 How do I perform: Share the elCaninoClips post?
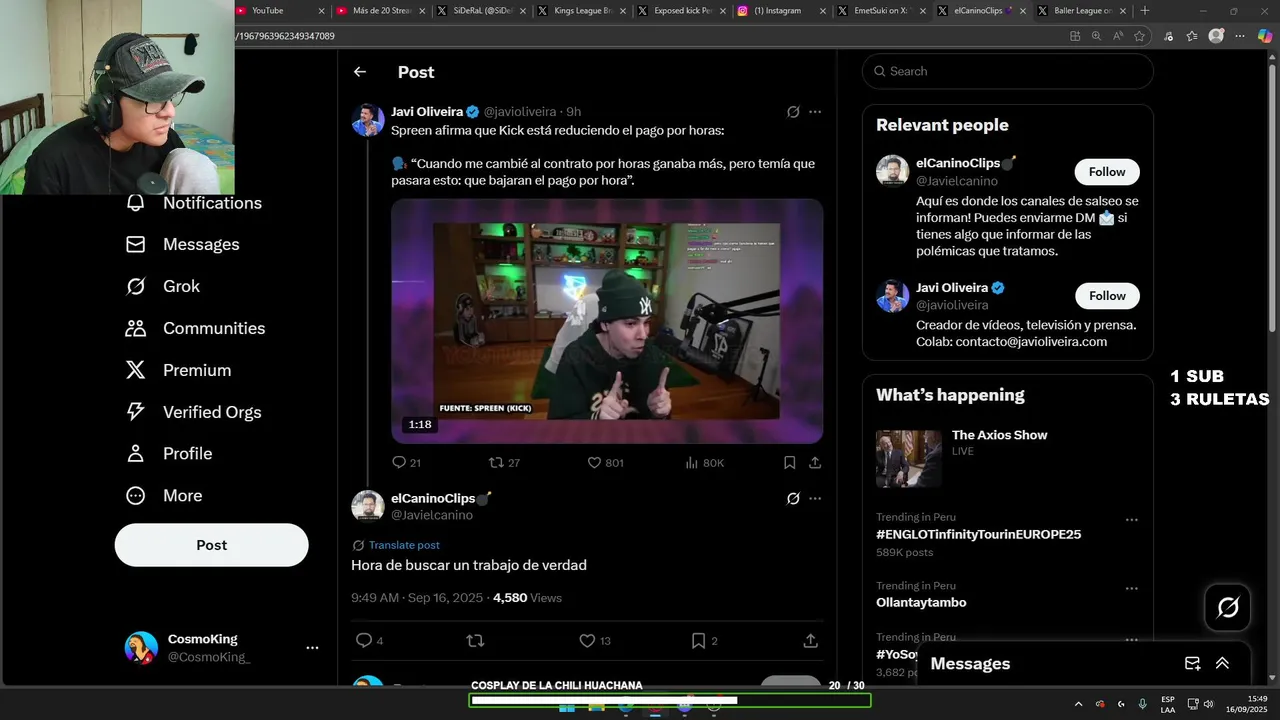[x=810, y=641]
